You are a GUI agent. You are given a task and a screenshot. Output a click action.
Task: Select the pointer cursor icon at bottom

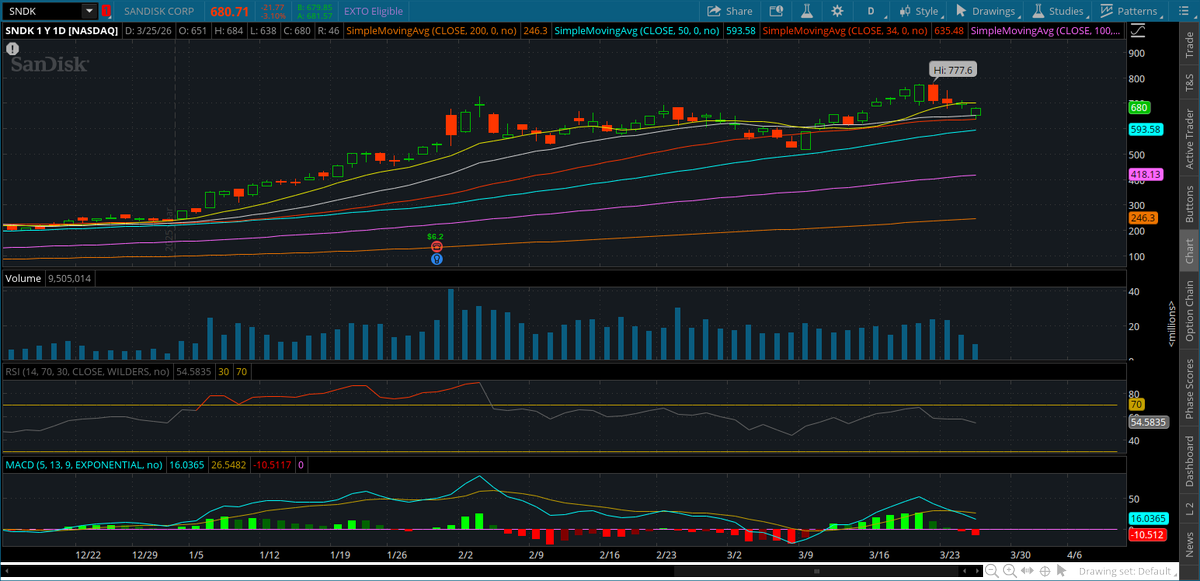(1061, 570)
